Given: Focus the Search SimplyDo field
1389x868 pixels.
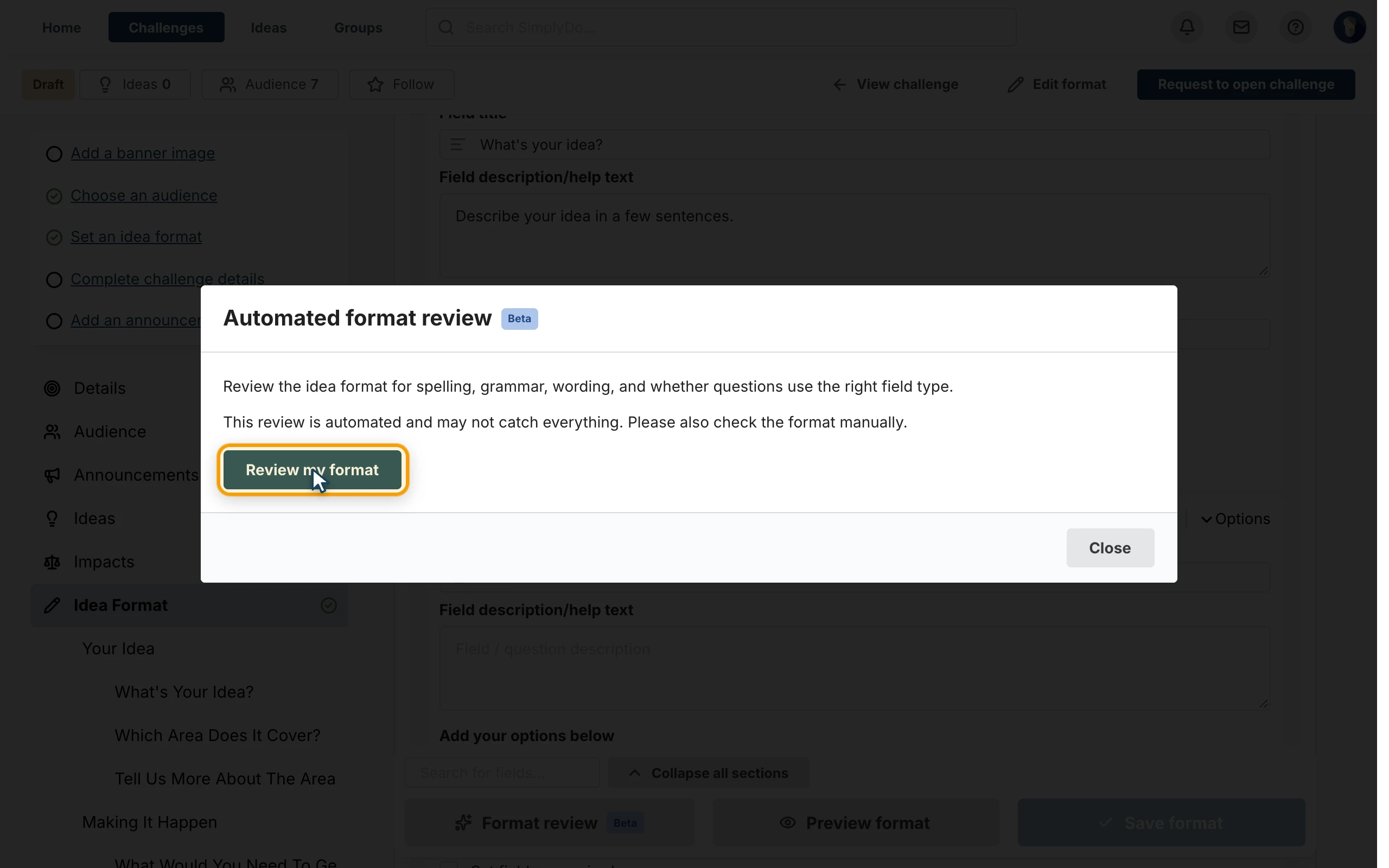Looking at the screenshot, I should point(721,27).
